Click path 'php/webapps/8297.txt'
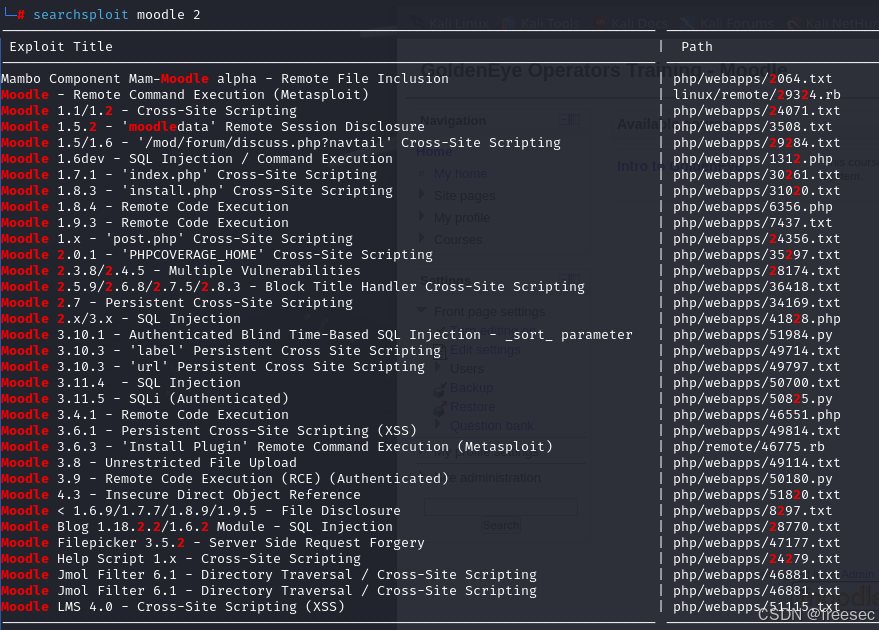This screenshot has height=630, width=879. (752, 510)
